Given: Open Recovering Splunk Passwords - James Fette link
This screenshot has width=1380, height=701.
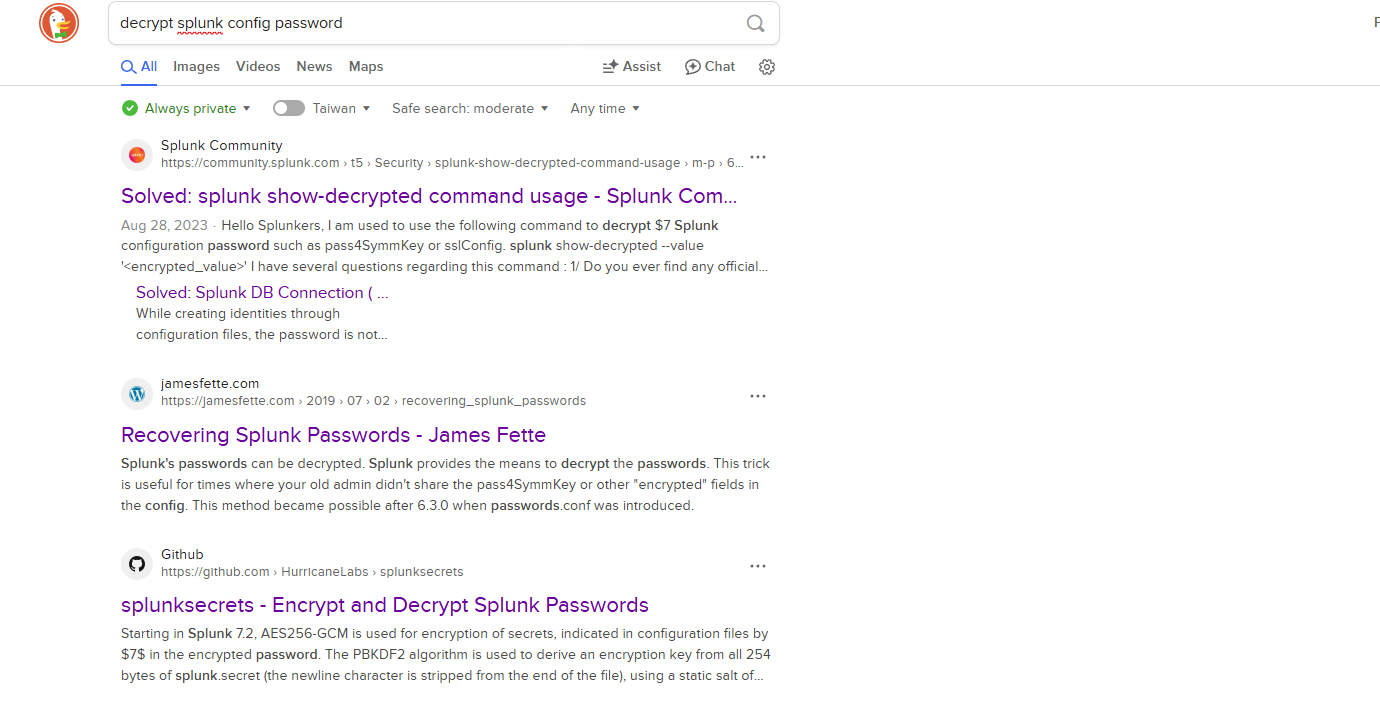Looking at the screenshot, I should [x=333, y=435].
